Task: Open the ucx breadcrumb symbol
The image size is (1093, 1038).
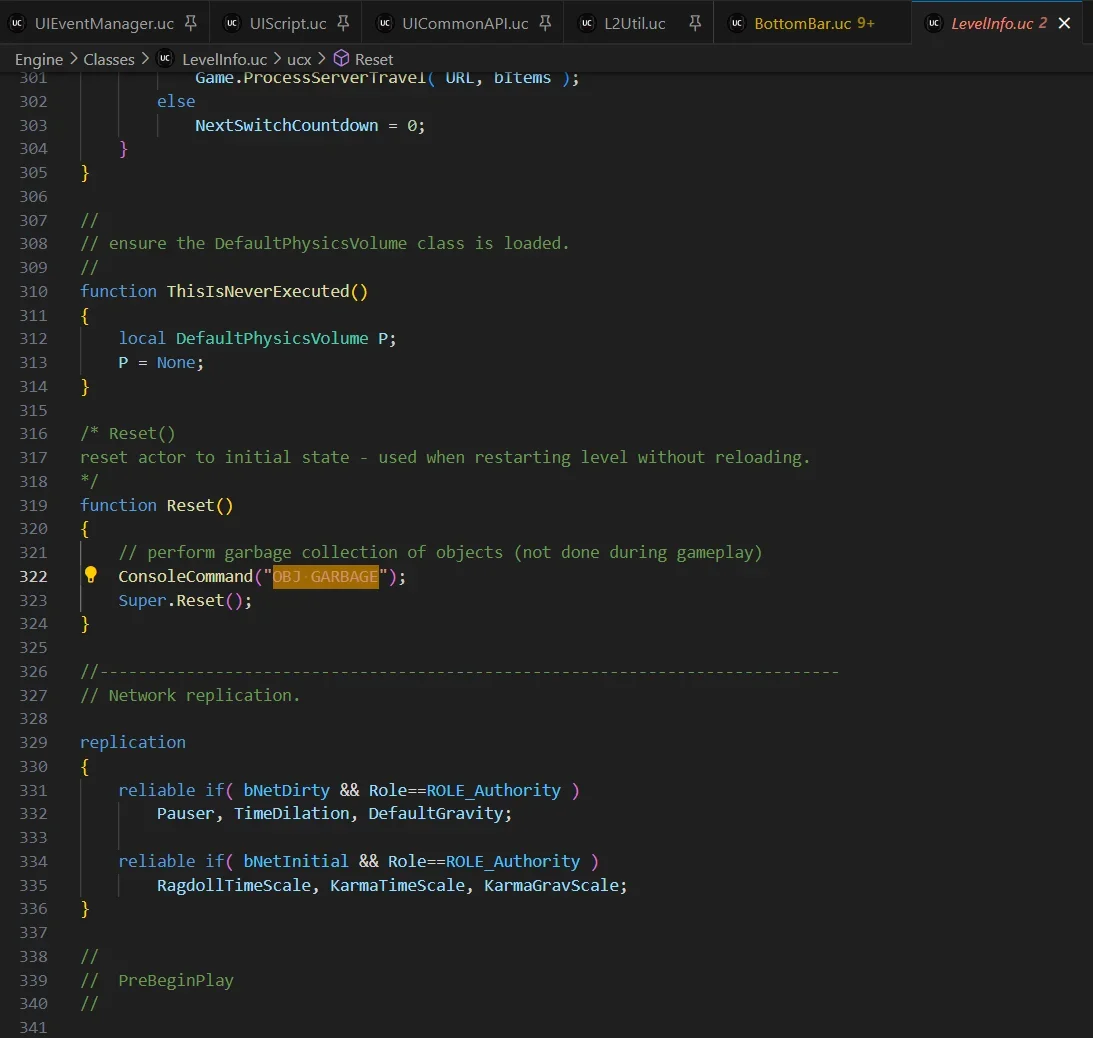Action: click(x=299, y=59)
